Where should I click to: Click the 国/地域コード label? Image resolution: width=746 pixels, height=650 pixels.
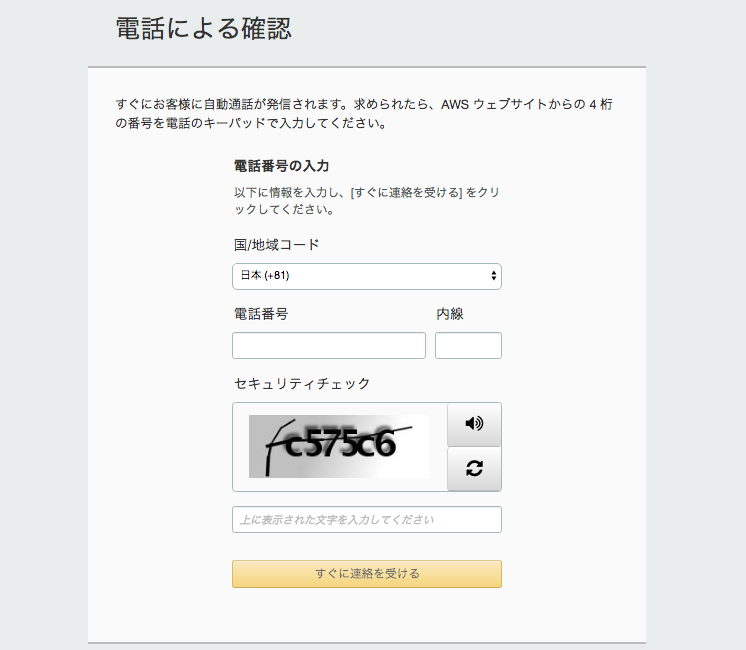[x=276, y=245]
